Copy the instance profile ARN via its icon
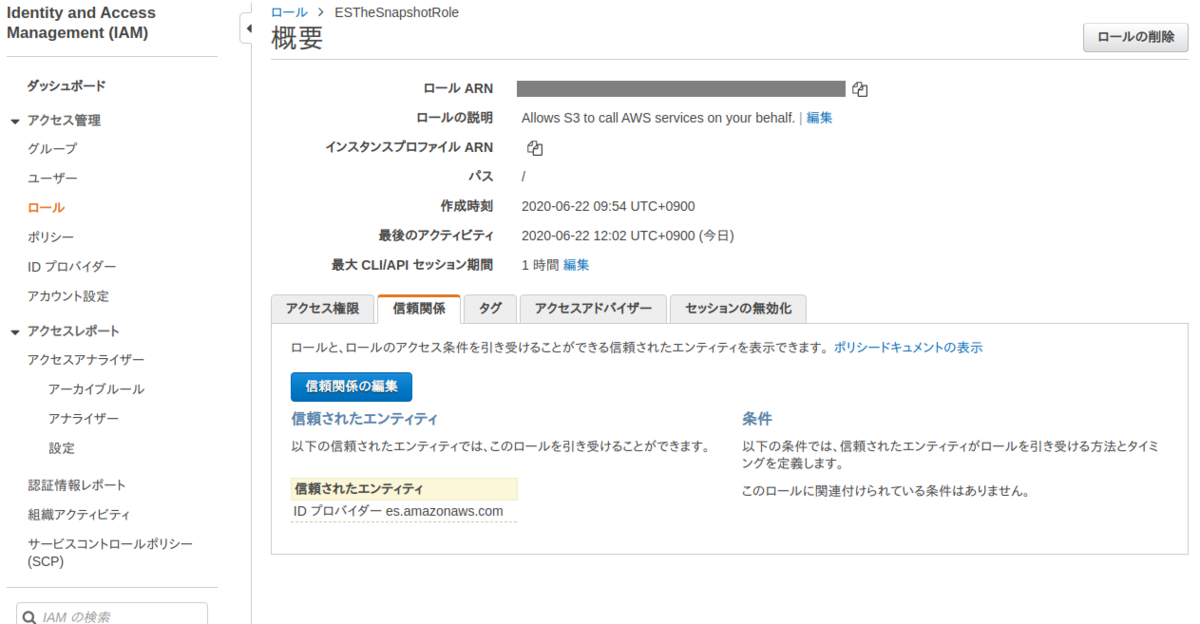Viewport: 1200px width, 624px height. point(535,148)
